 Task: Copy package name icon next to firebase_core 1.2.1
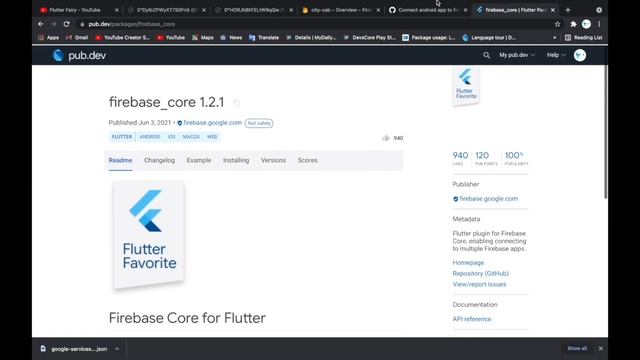click(x=236, y=103)
